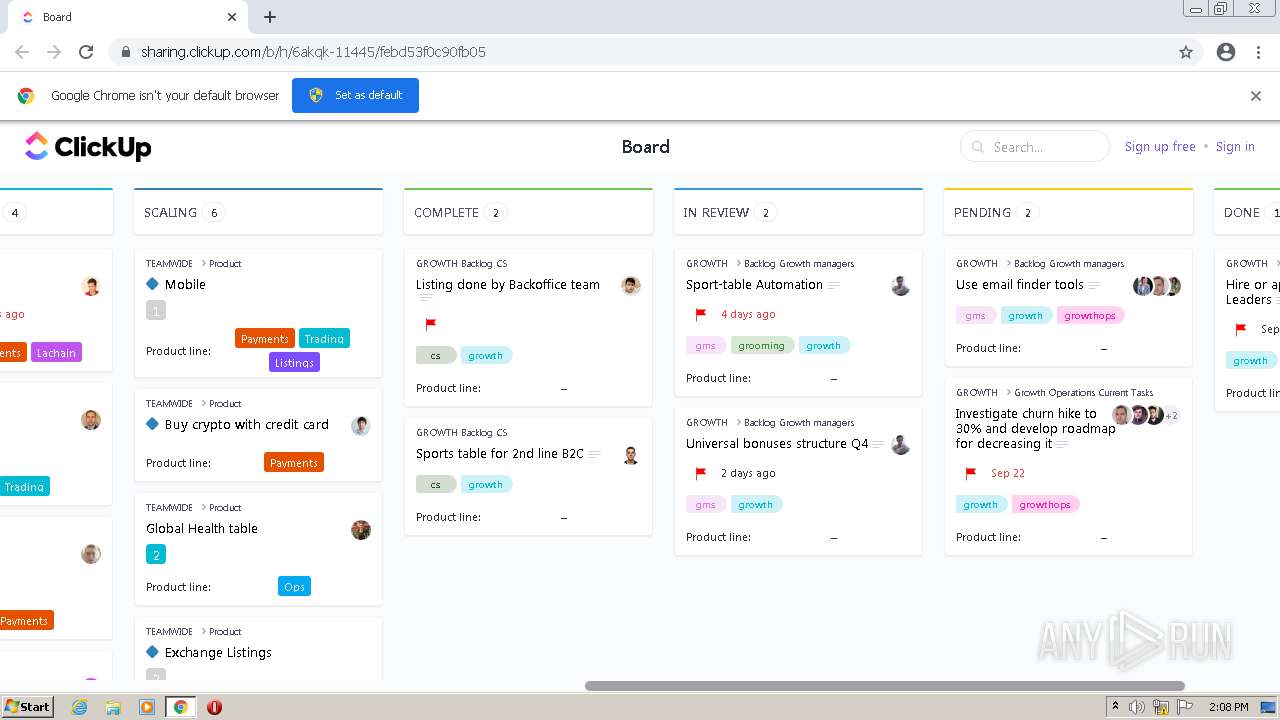Image resolution: width=1280 pixels, height=720 pixels.
Task: Open Investigate churn hike task
Action: tap(1035, 428)
